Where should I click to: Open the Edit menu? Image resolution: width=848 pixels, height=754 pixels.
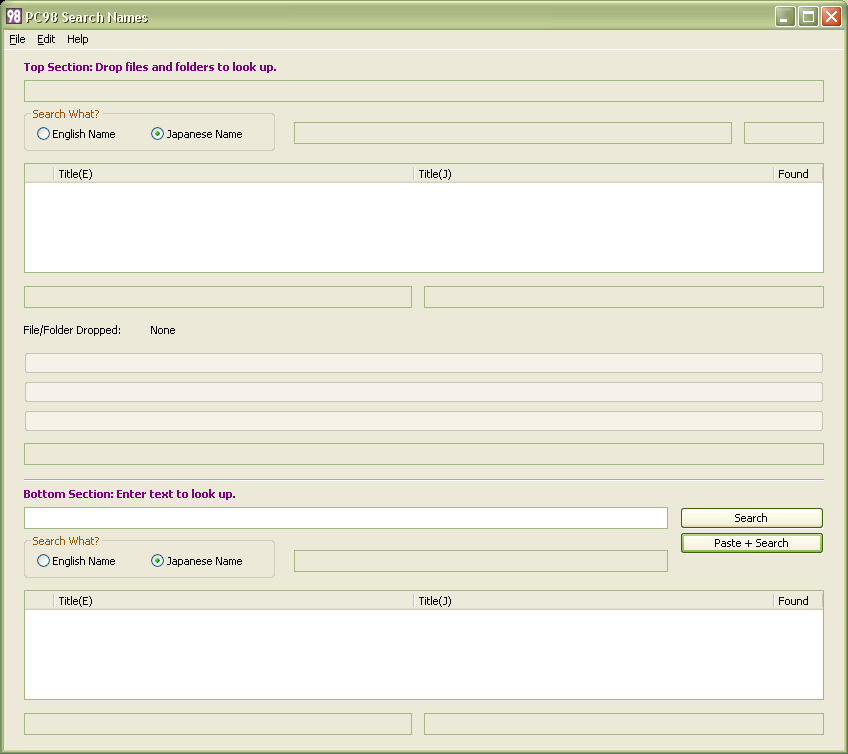click(x=46, y=39)
